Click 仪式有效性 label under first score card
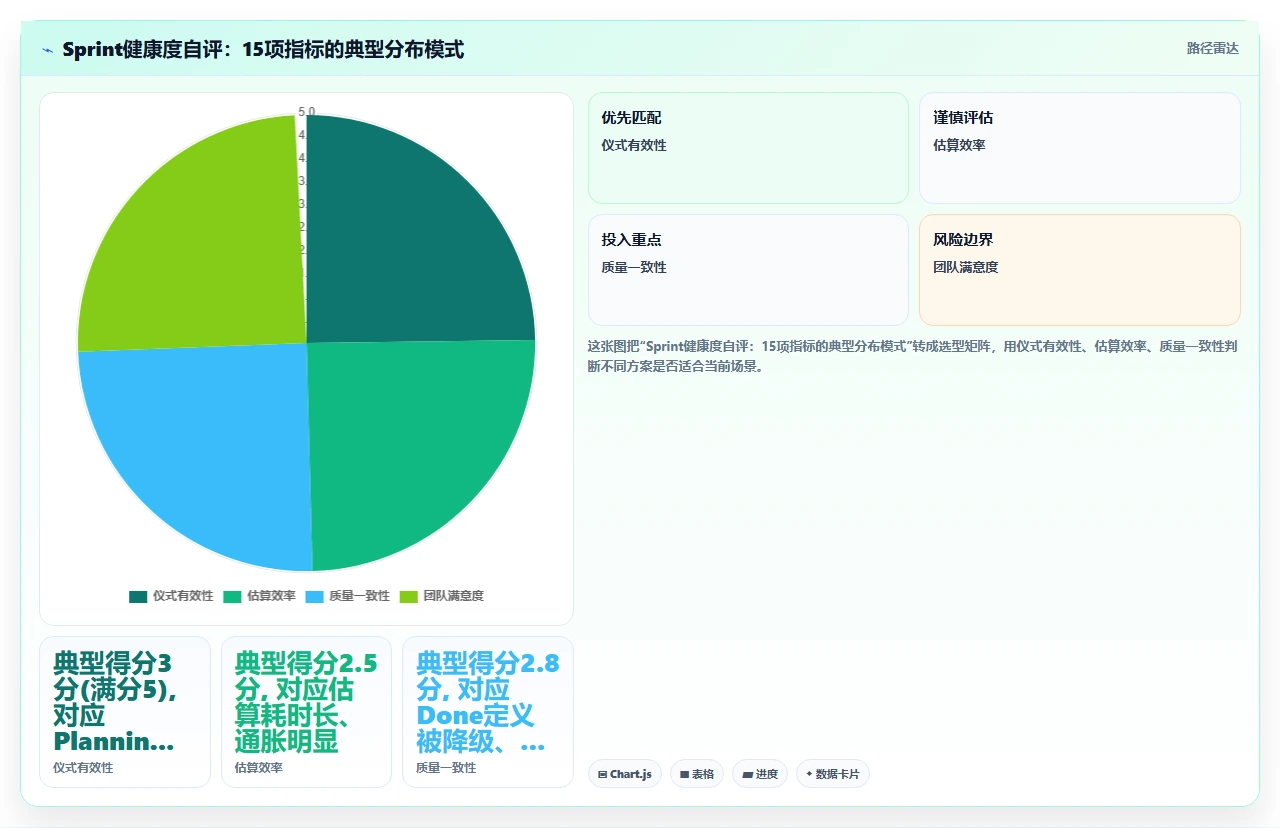This screenshot has width=1280, height=828. 83,768
